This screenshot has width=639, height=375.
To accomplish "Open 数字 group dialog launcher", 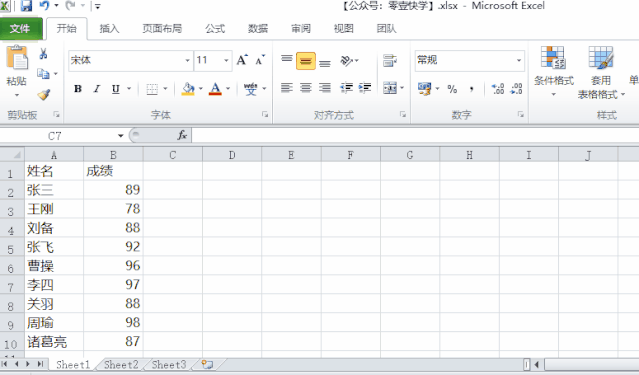I will pyautogui.click(x=520, y=115).
